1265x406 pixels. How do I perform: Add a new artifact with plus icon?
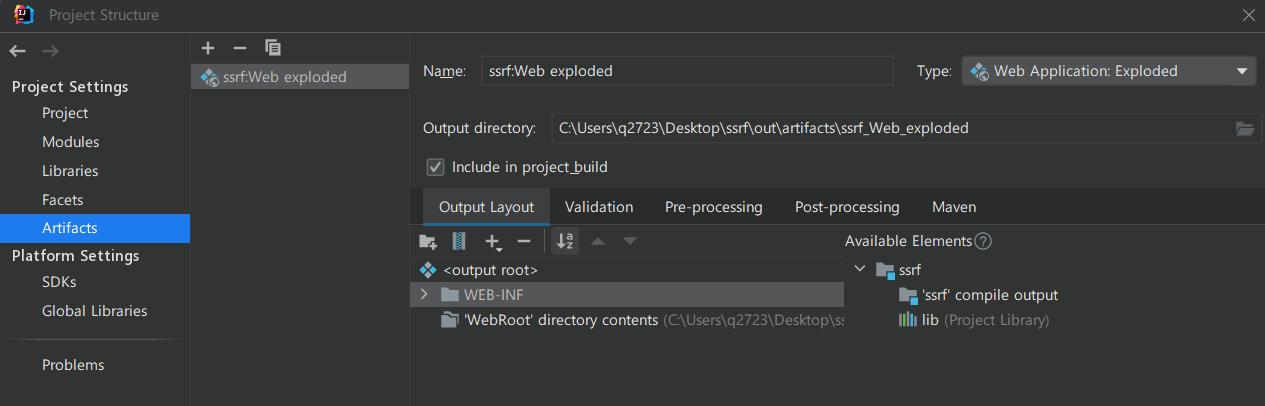click(x=208, y=47)
